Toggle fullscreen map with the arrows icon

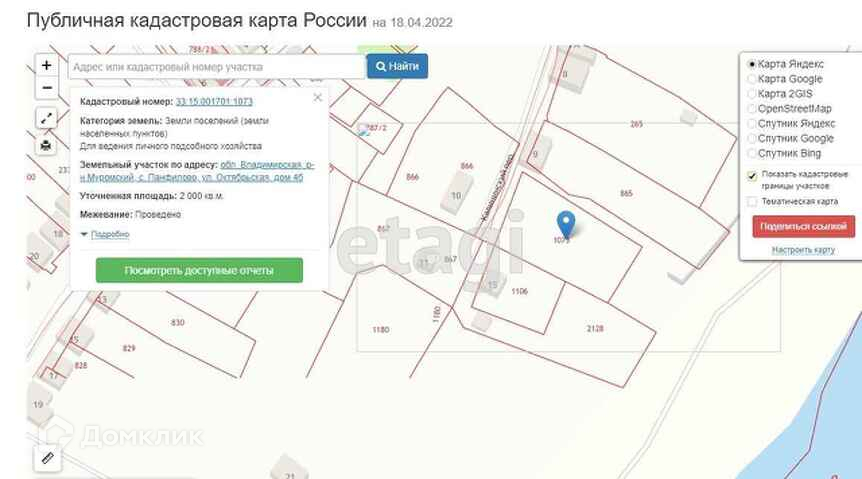coord(47,118)
